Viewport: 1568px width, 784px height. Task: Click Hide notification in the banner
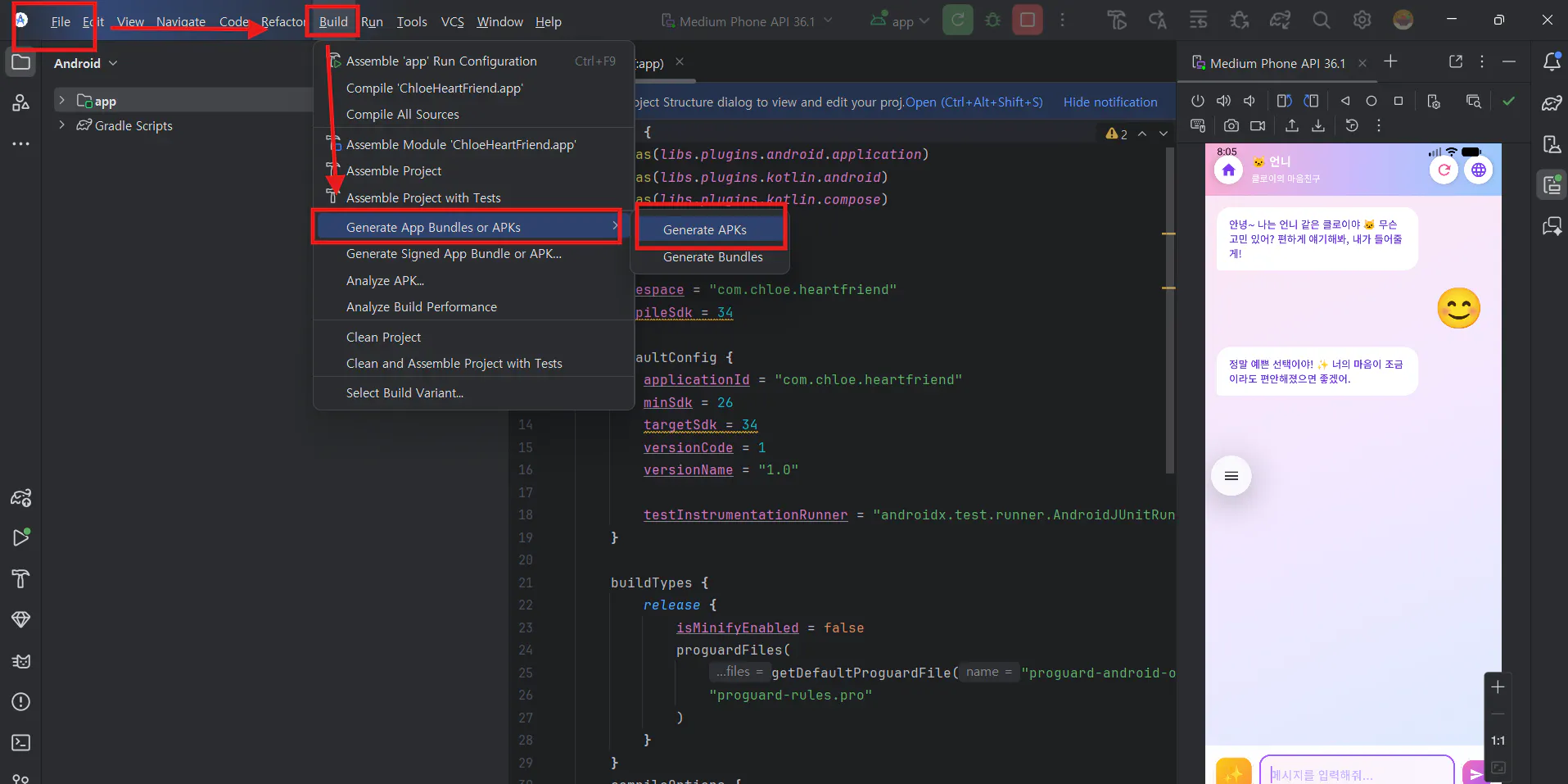coord(1110,102)
